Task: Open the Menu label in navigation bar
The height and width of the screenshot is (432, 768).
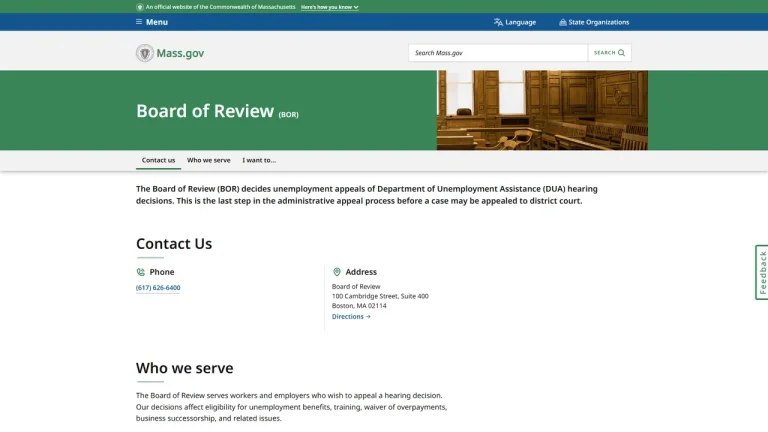Action: point(157,22)
